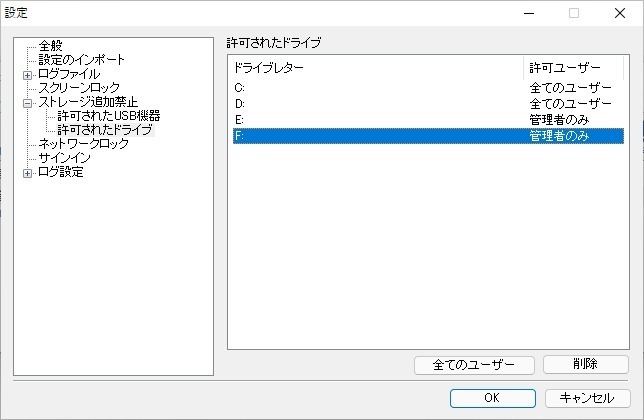Viewport: 644px width, 420px height.
Task: Click ドライブレター column header
Action: click(376, 68)
